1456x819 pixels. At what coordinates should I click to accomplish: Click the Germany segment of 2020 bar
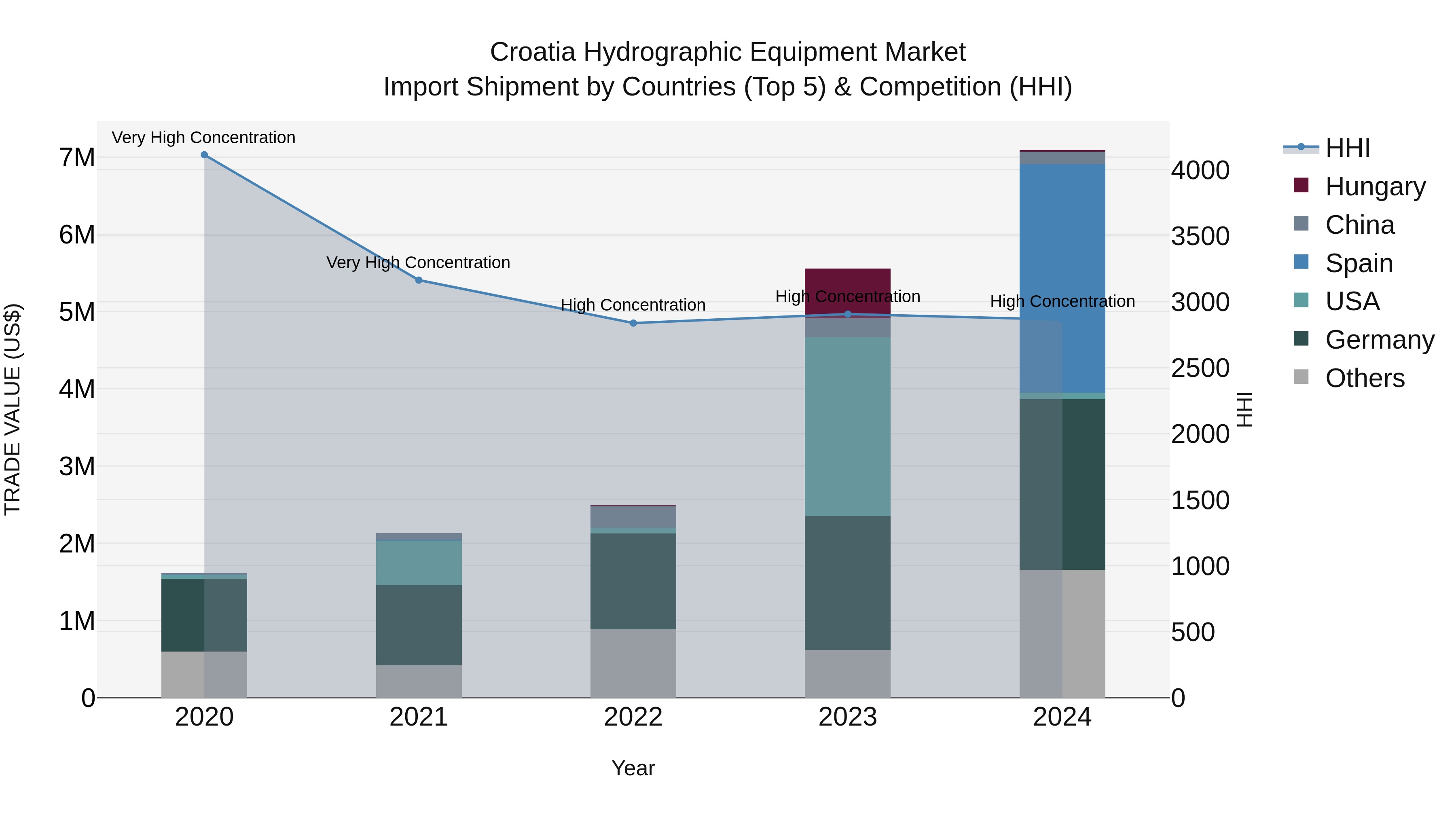[204, 615]
